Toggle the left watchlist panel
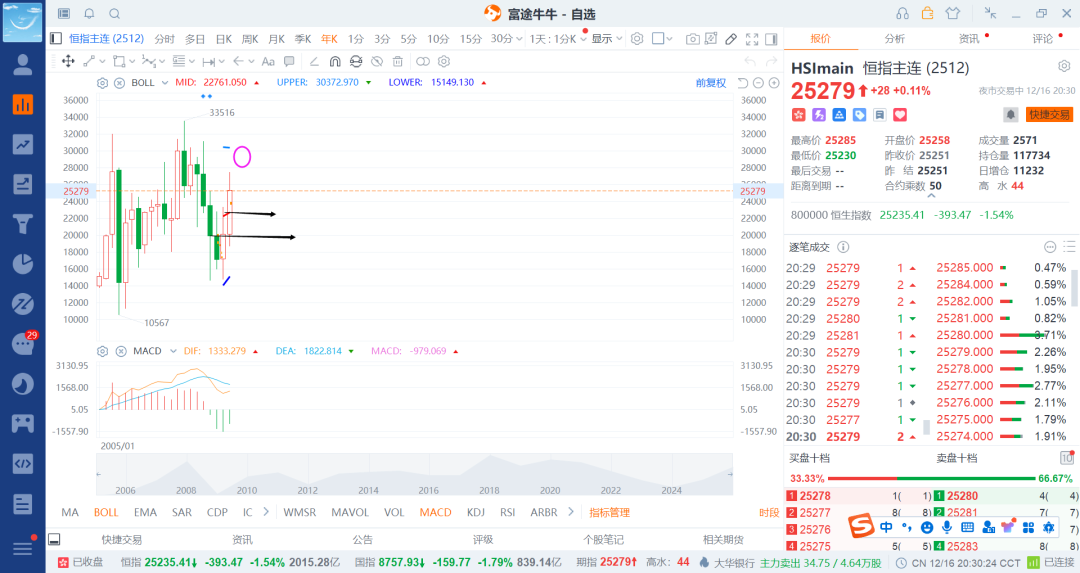Viewport: 1080px width, 573px height. [x=56, y=39]
